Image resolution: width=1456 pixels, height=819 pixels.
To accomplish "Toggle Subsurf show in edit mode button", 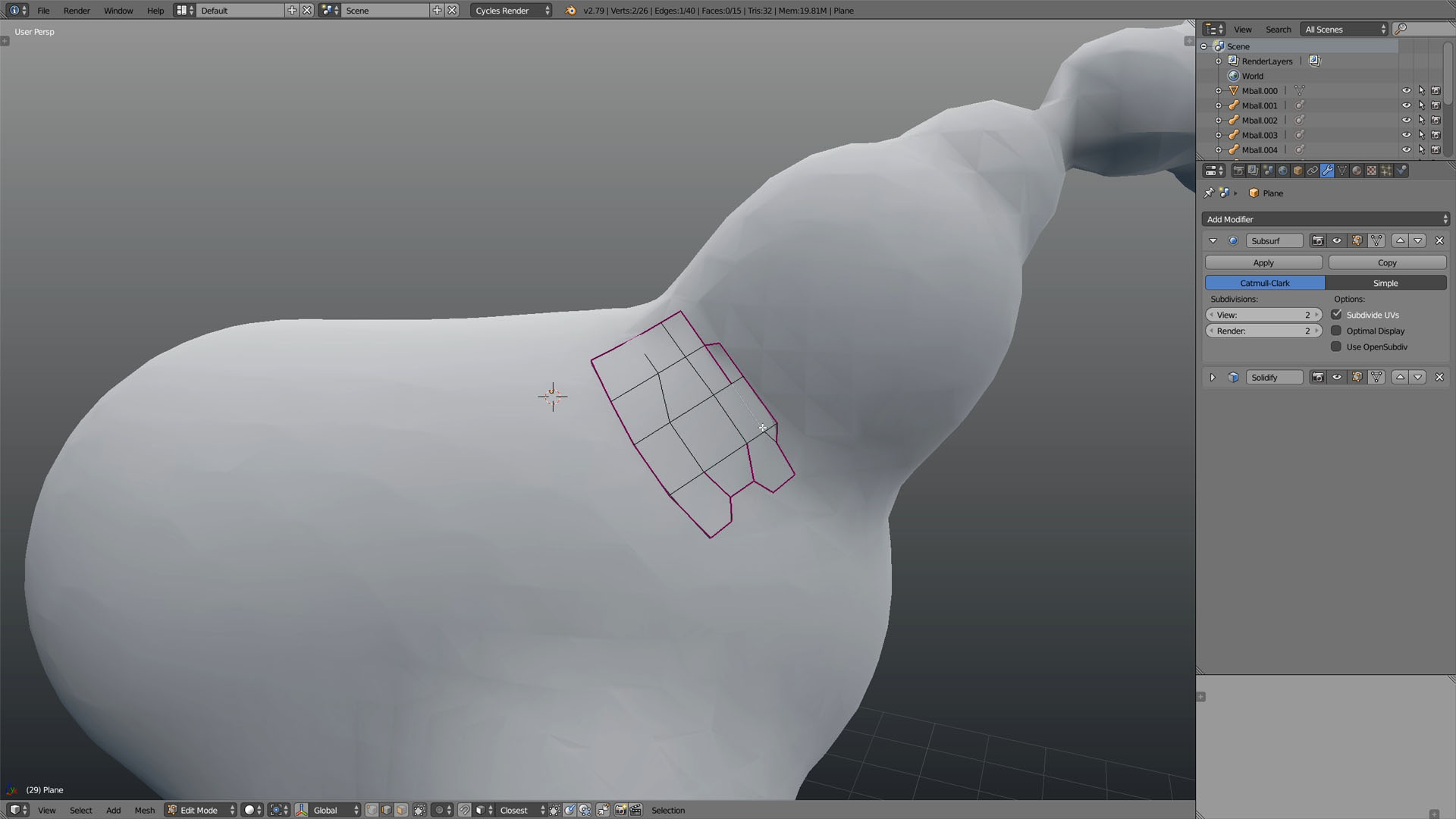I will [1357, 240].
